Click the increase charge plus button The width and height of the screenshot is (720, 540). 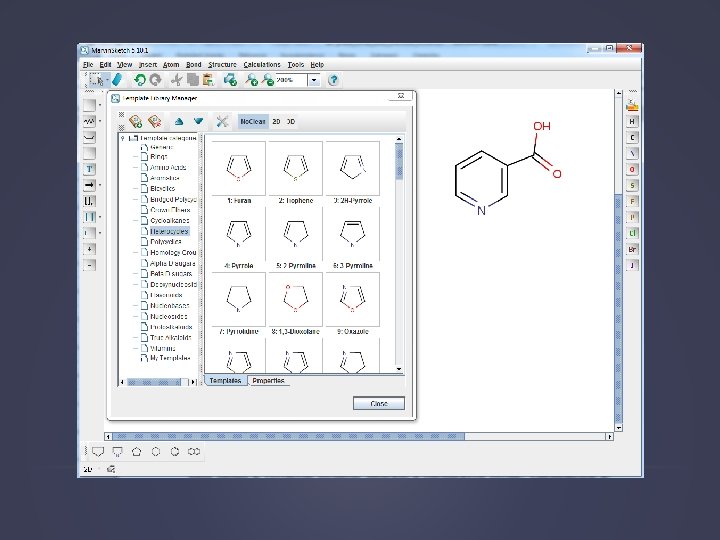(x=89, y=249)
